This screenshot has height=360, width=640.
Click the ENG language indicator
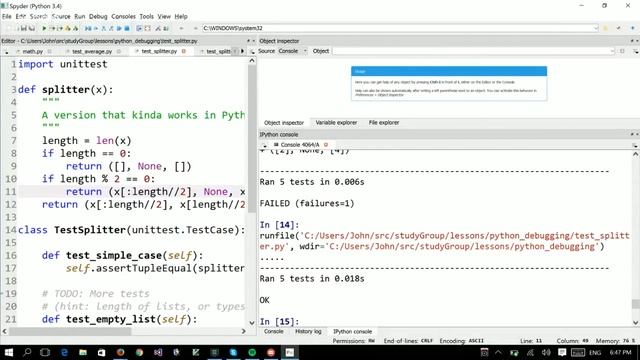pos(595,352)
